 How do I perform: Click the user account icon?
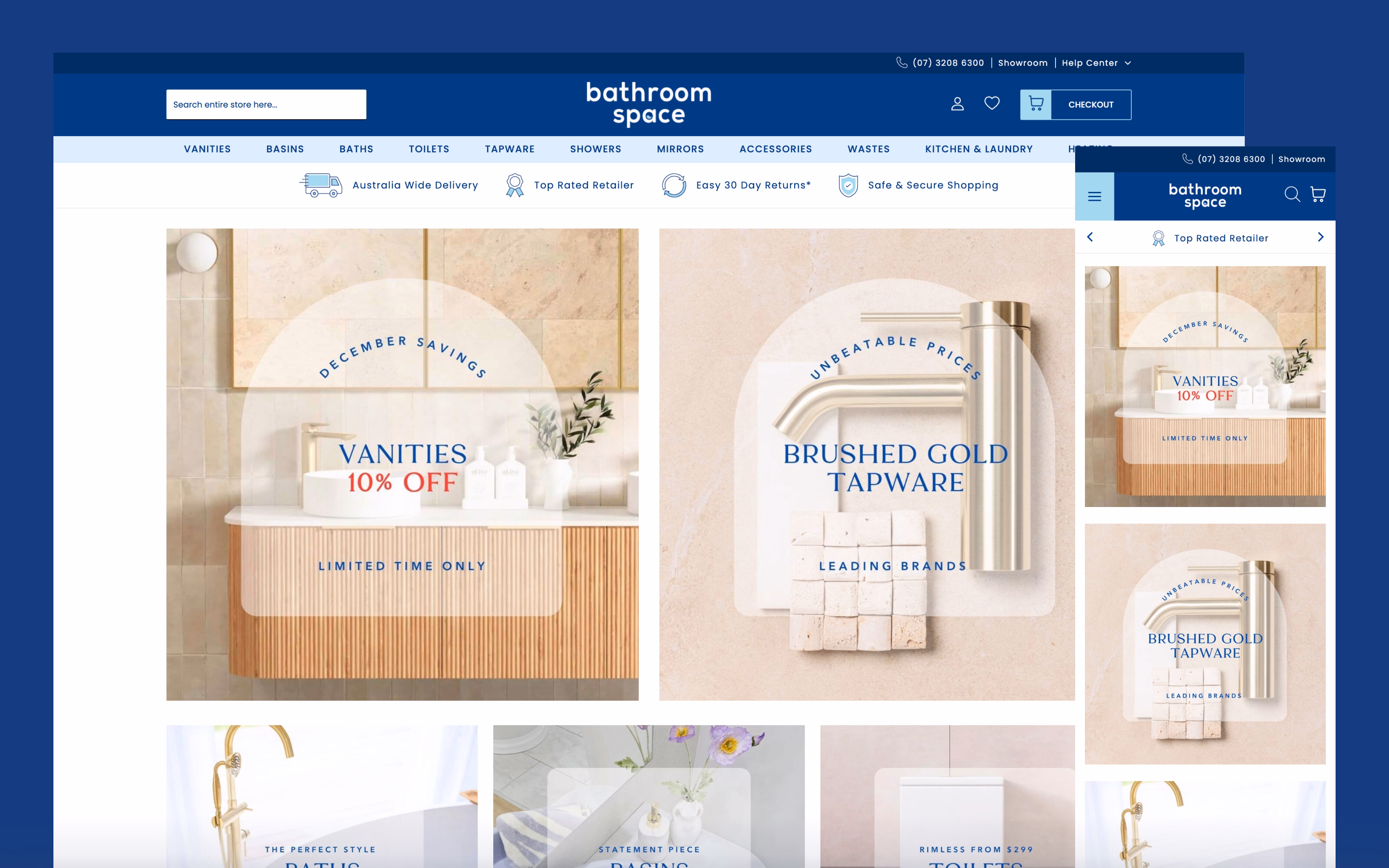click(957, 104)
